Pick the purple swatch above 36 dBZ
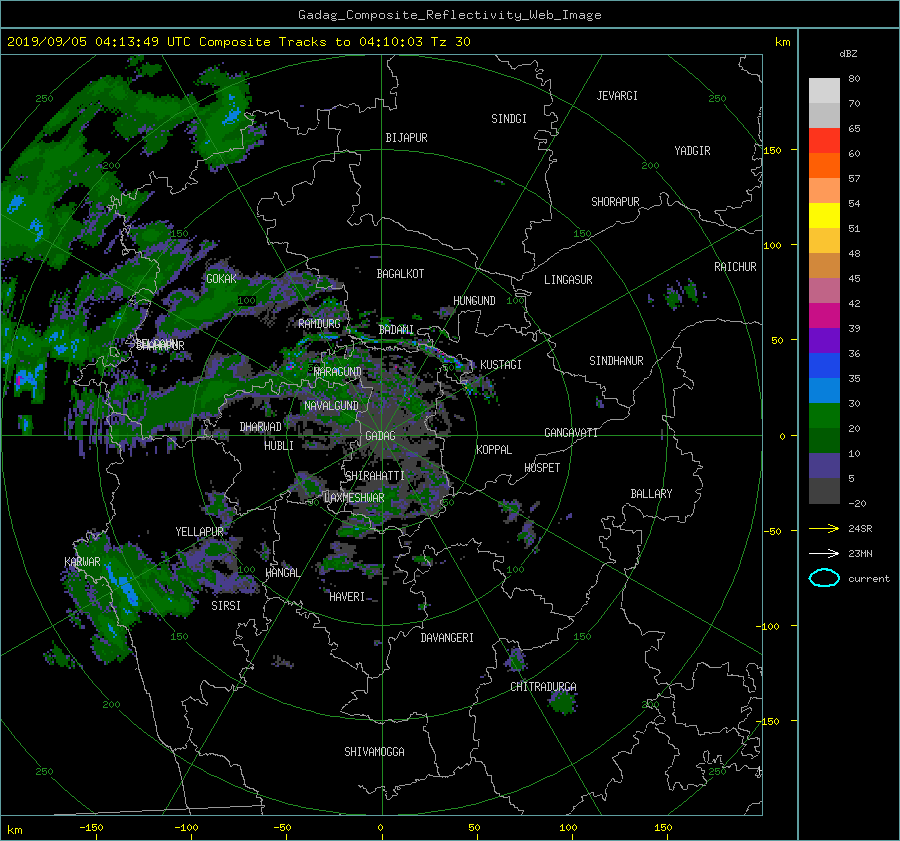This screenshot has height=841, width=900. pyautogui.click(x=824, y=340)
